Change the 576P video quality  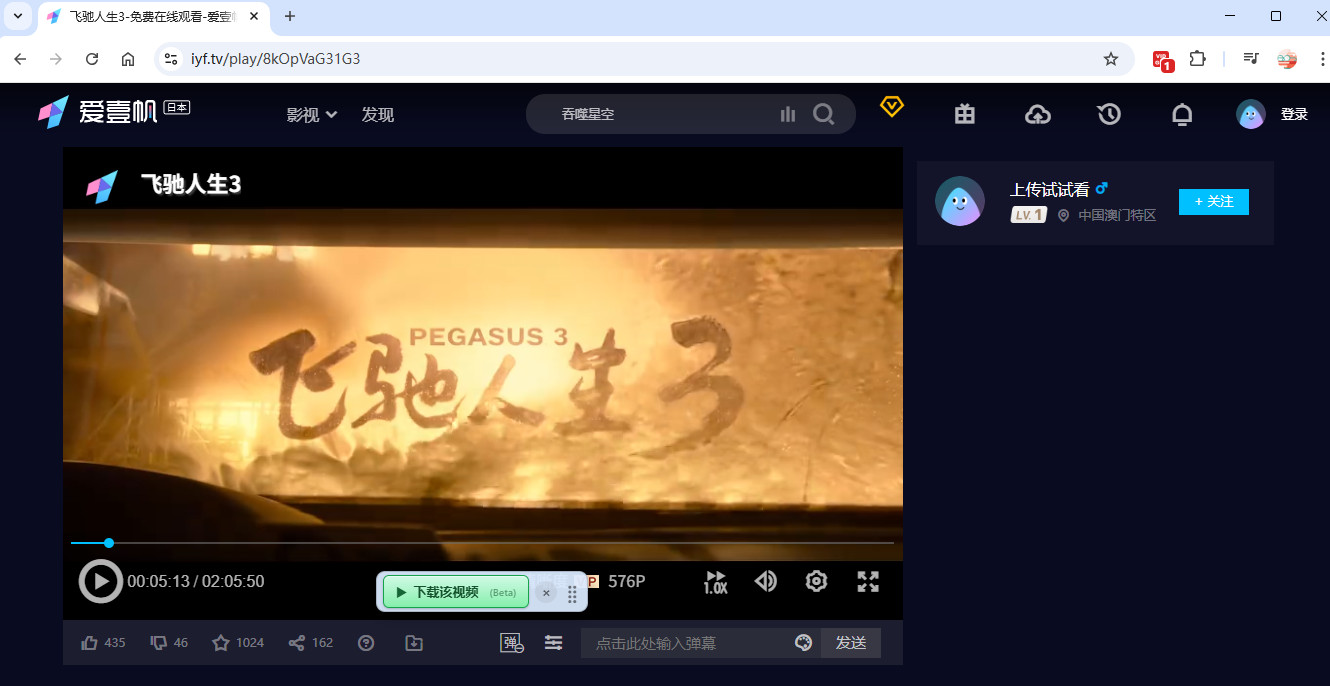tap(626, 581)
